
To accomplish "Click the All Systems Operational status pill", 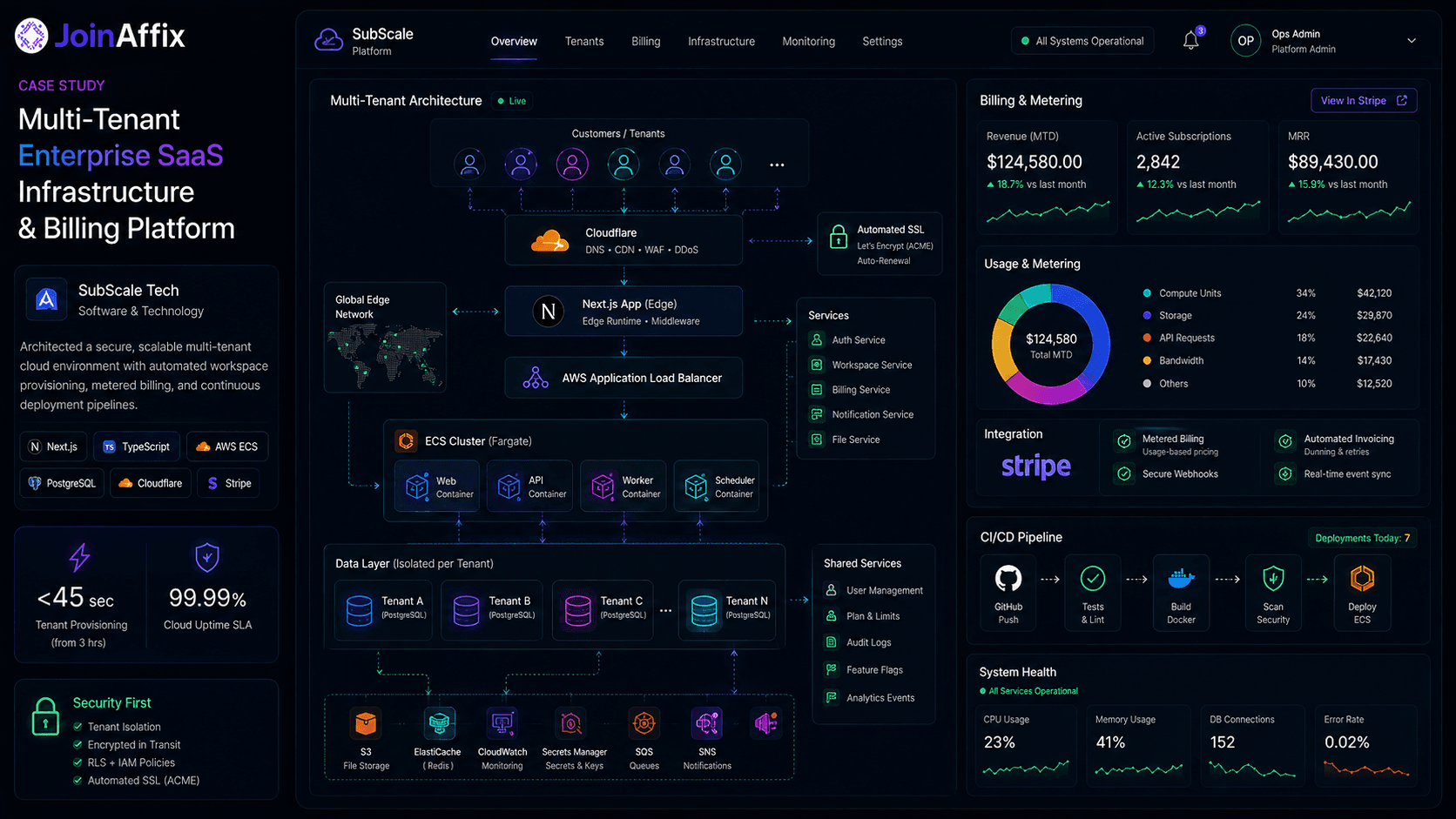I will point(1082,41).
